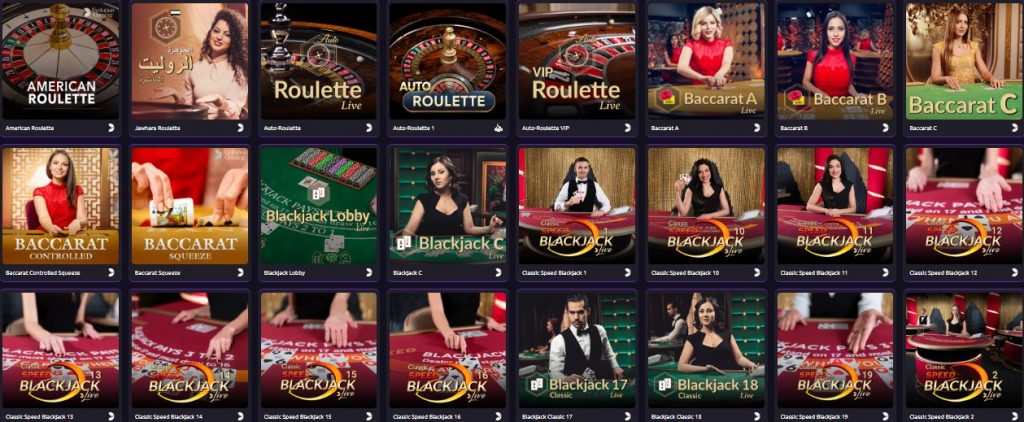The width and height of the screenshot is (1024, 422).
Task: Open the Classic Speed Blackjack 2 thumbnail
Action: (965, 350)
